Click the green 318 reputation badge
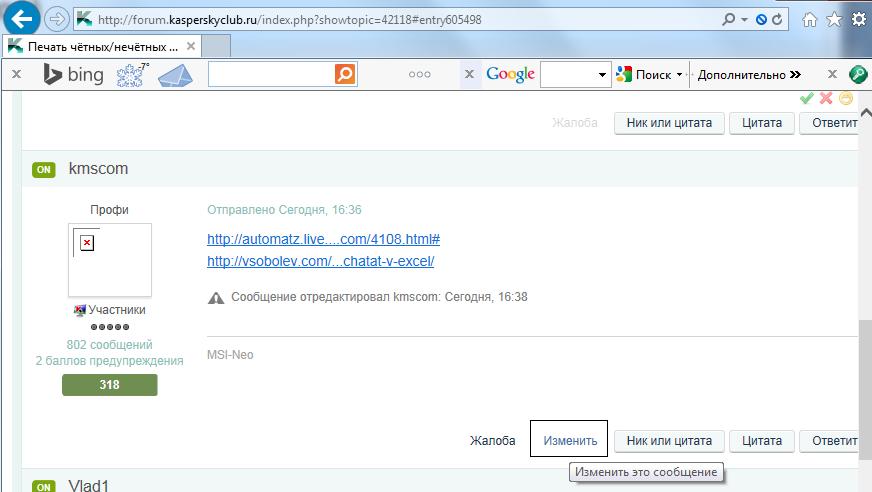Viewport: 872px width, 492px height. point(110,385)
